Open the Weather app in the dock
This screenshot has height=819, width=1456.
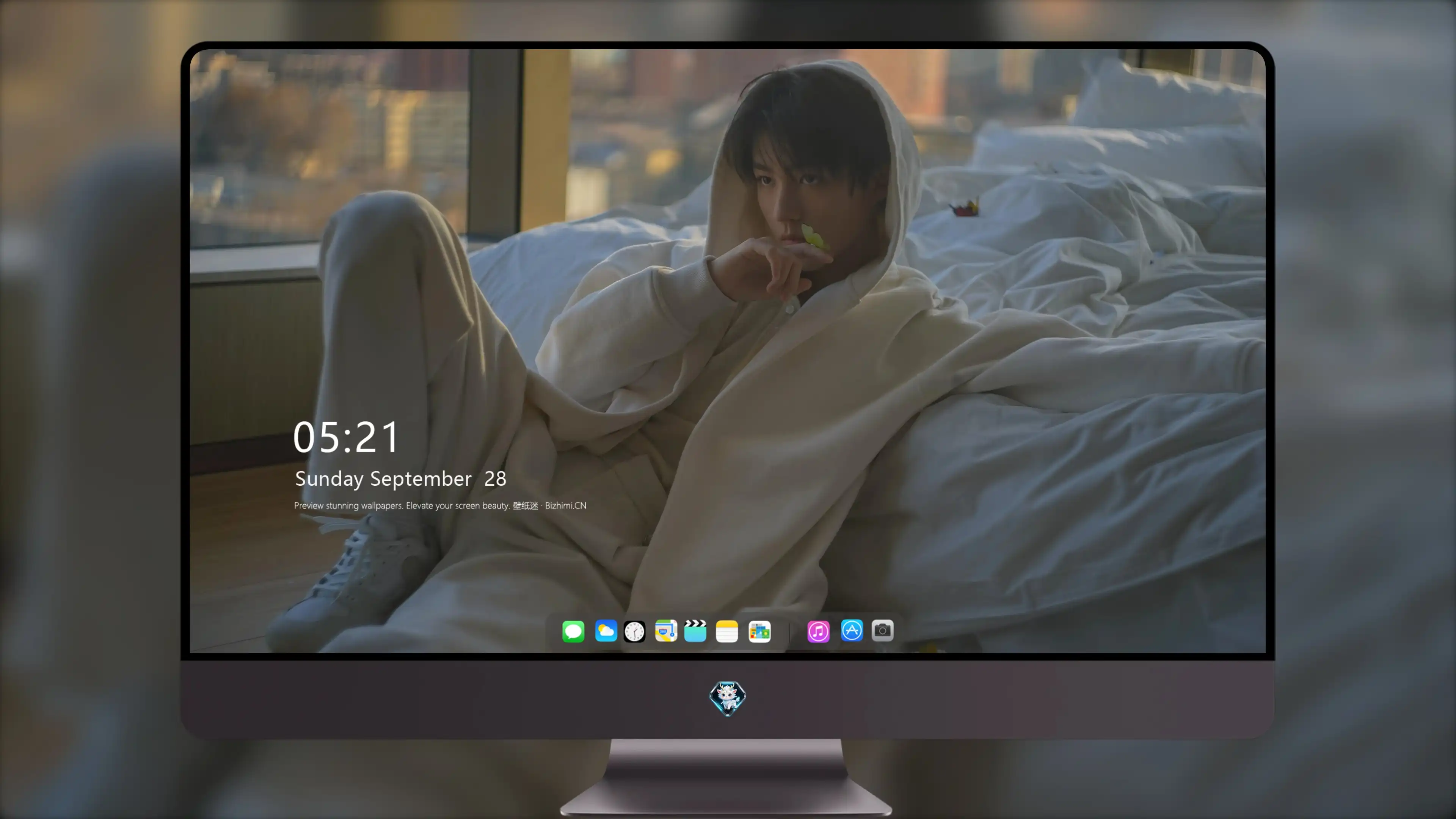(606, 631)
